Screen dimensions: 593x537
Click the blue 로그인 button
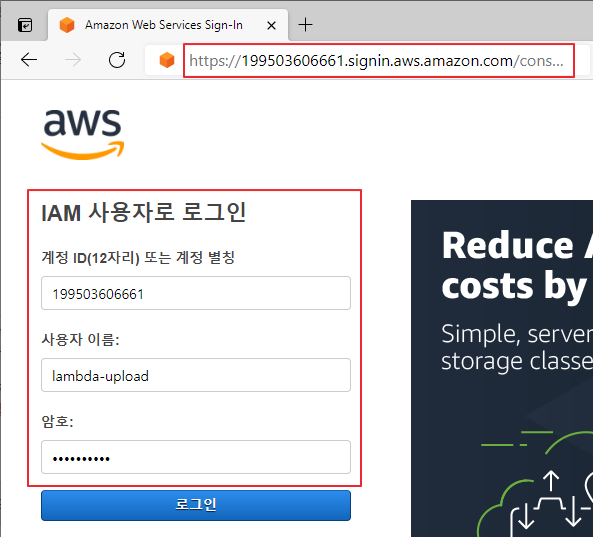[x=196, y=505]
